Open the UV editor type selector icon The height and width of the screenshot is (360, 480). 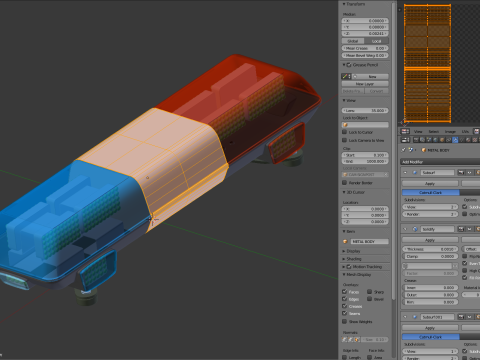point(405,131)
